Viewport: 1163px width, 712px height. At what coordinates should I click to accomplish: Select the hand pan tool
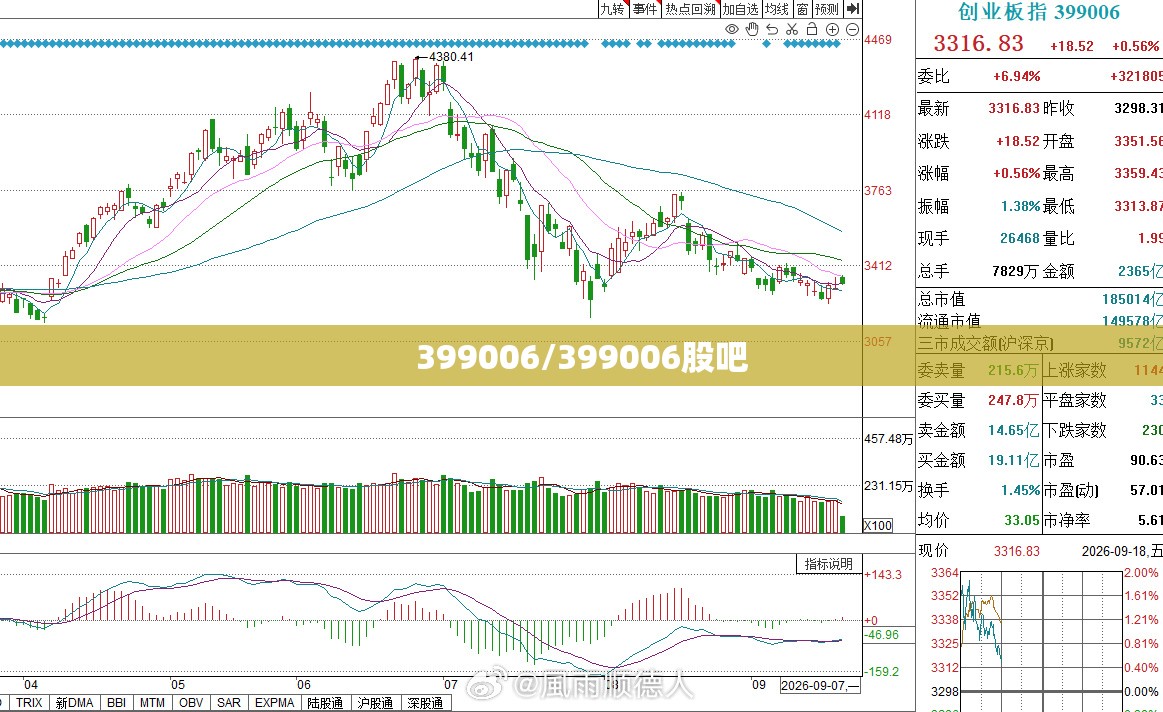point(752,29)
